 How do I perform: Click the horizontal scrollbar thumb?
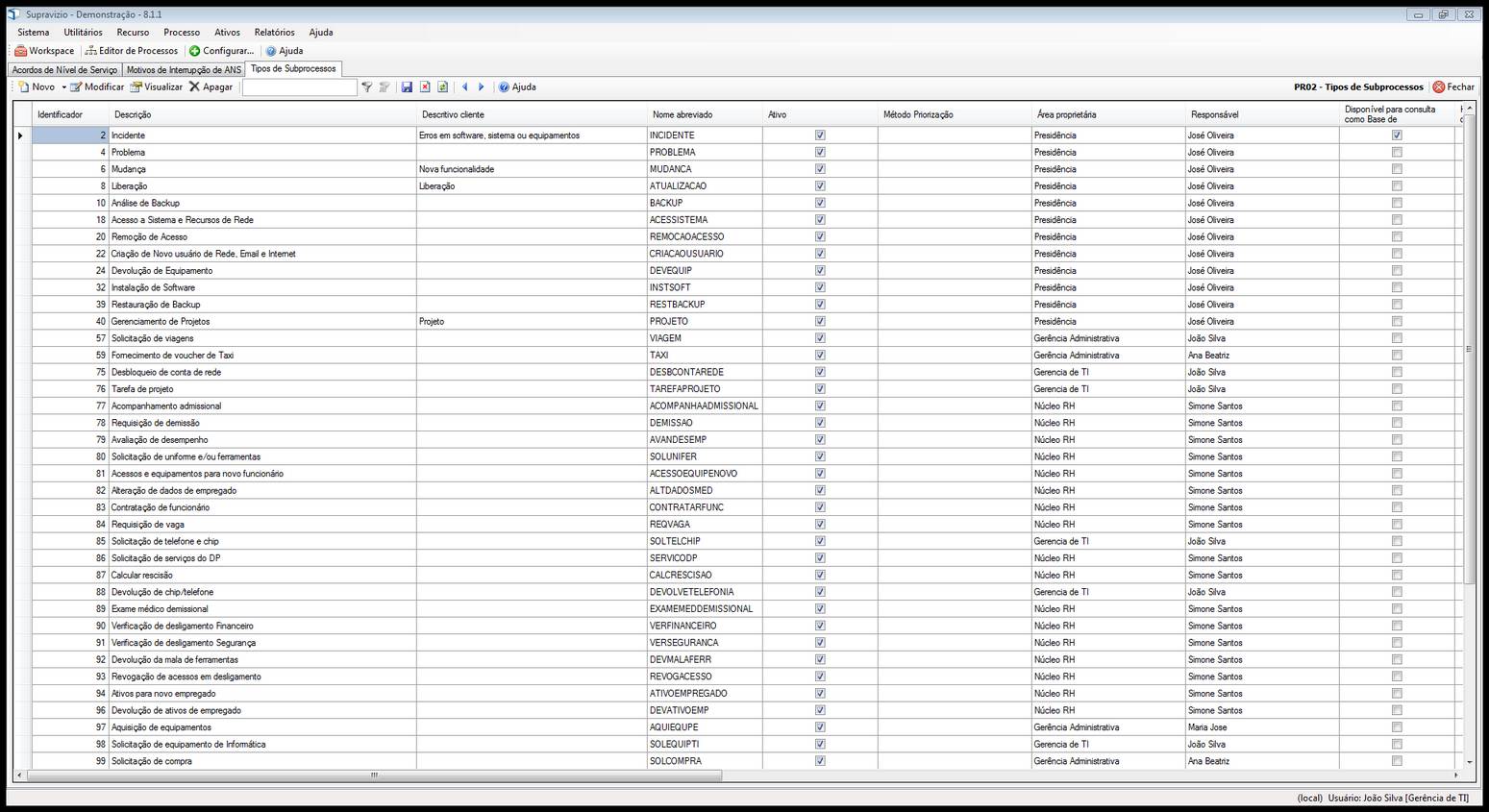pyautogui.click(x=374, y=775)
